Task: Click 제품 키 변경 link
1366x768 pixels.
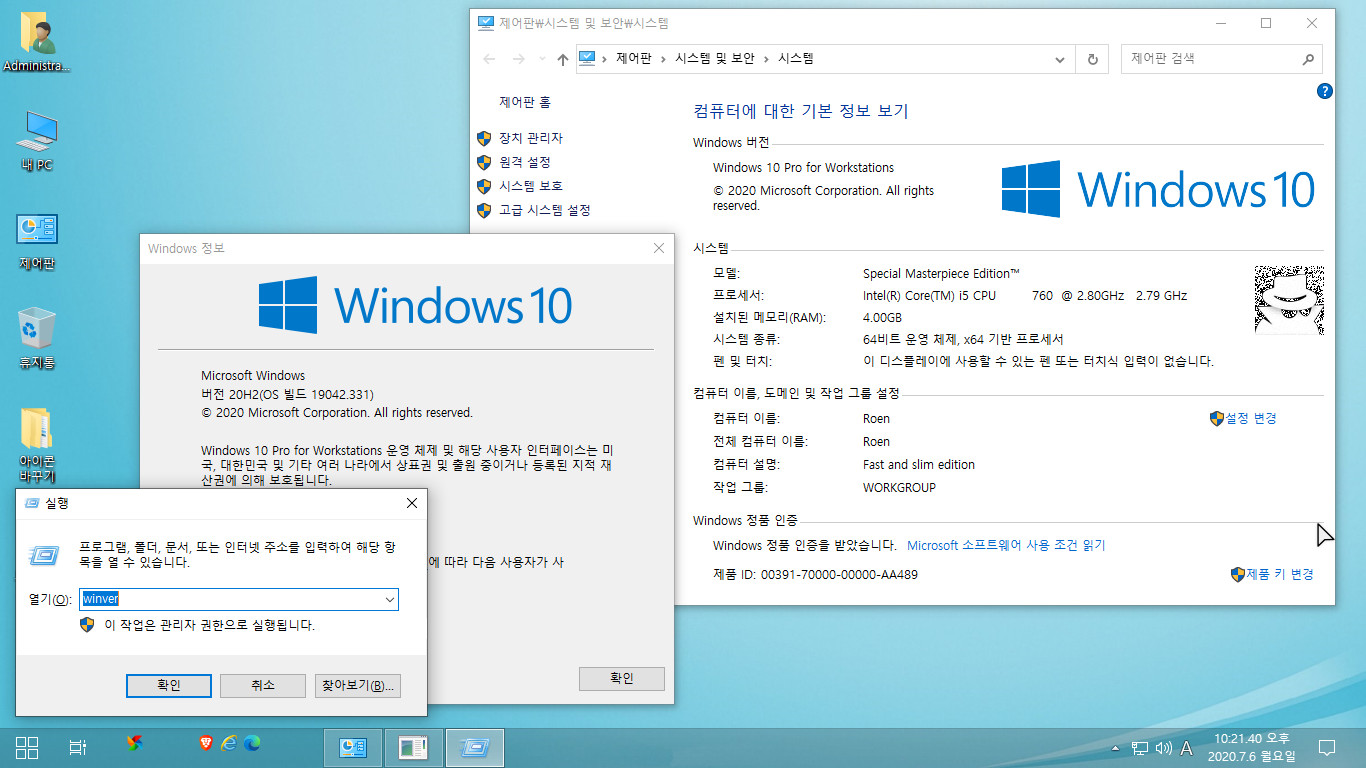Action: pos(1279,574)
